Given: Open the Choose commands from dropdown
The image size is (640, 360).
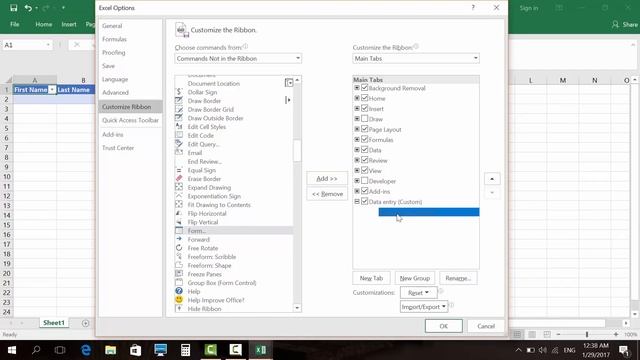Looking at the screenshot, I should [238, 58].
